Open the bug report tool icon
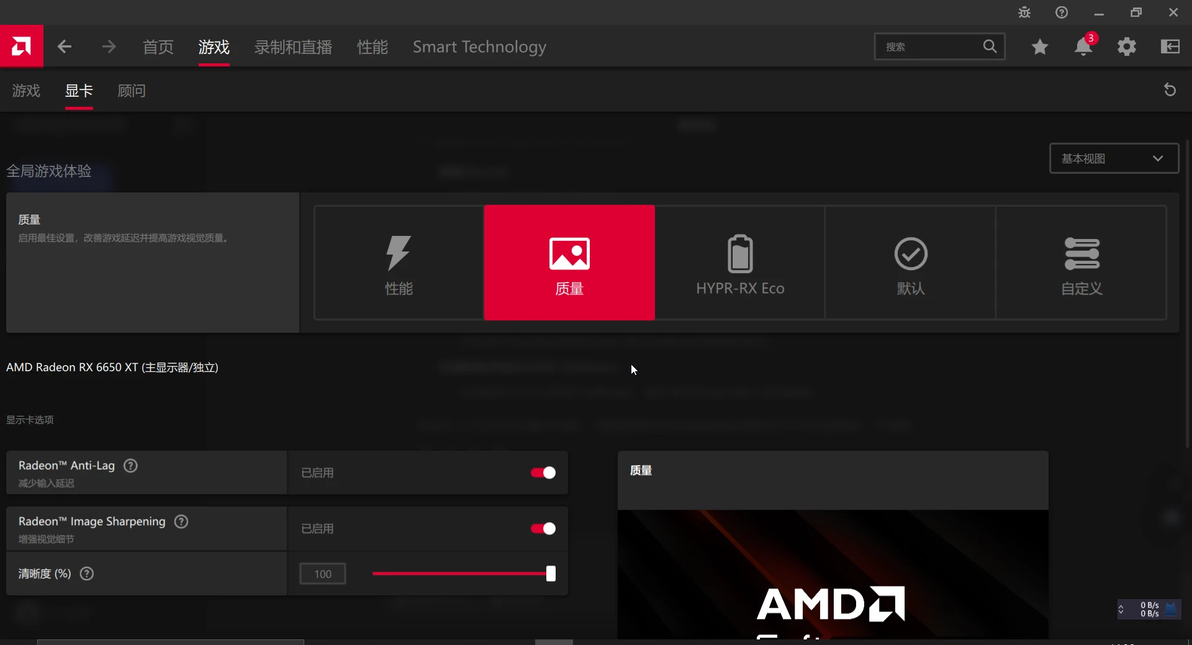The height and width of the screenshot is (645, 1192). pos(1024,12)
